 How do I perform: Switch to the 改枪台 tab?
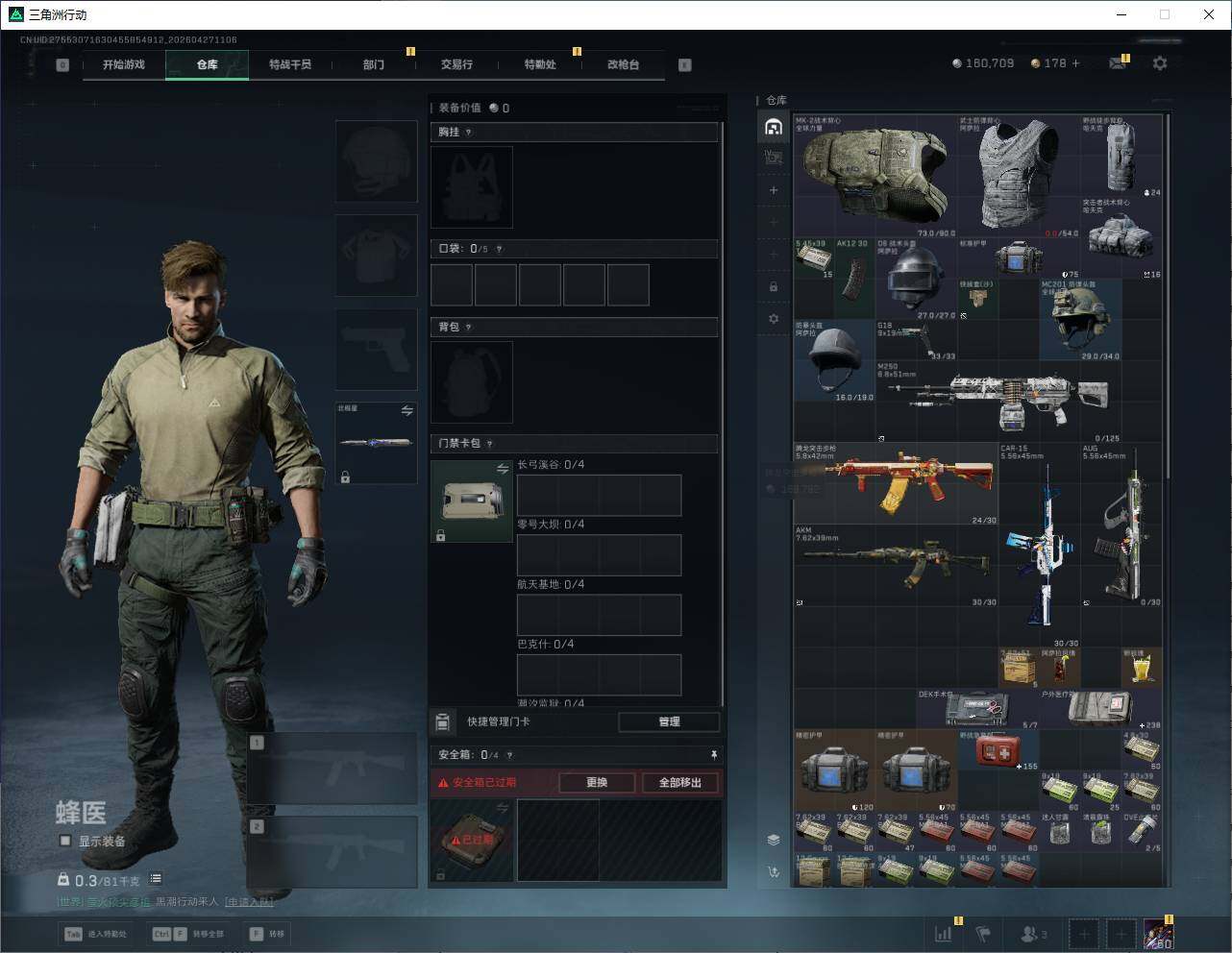coord(623,64)
